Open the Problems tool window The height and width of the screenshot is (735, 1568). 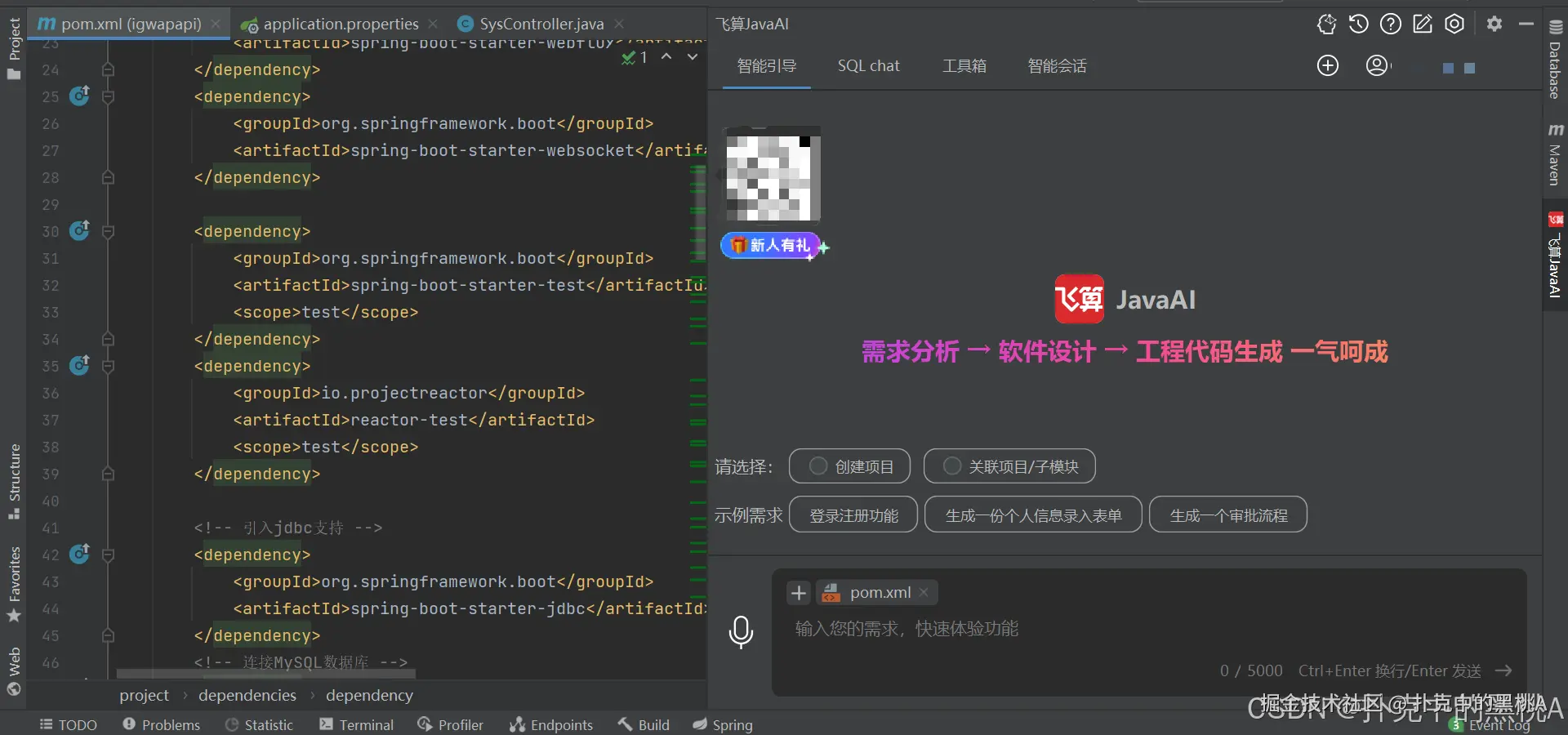click(x=162, y=724)
